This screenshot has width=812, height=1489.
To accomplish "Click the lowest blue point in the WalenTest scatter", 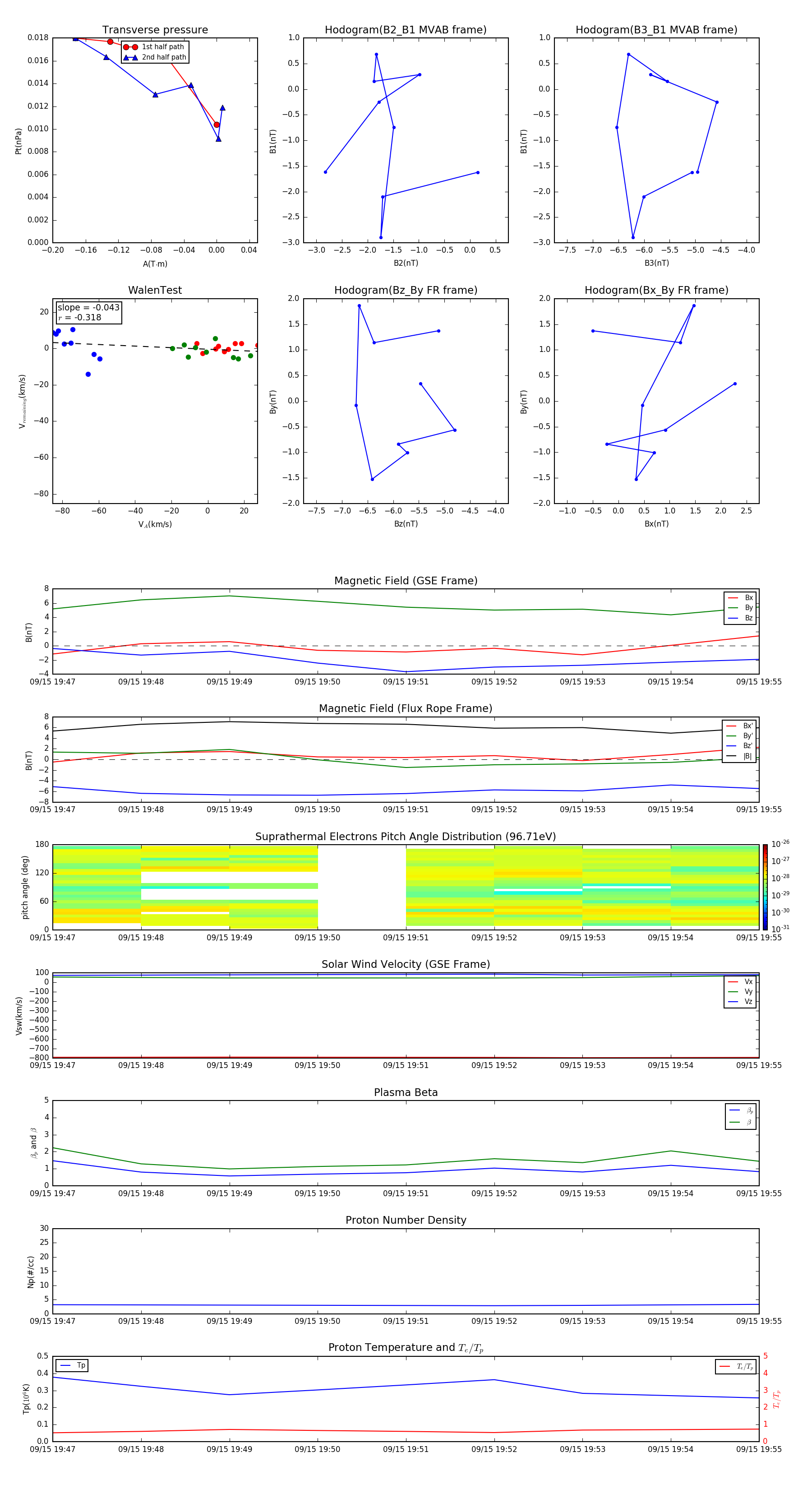I will (88, 375).
